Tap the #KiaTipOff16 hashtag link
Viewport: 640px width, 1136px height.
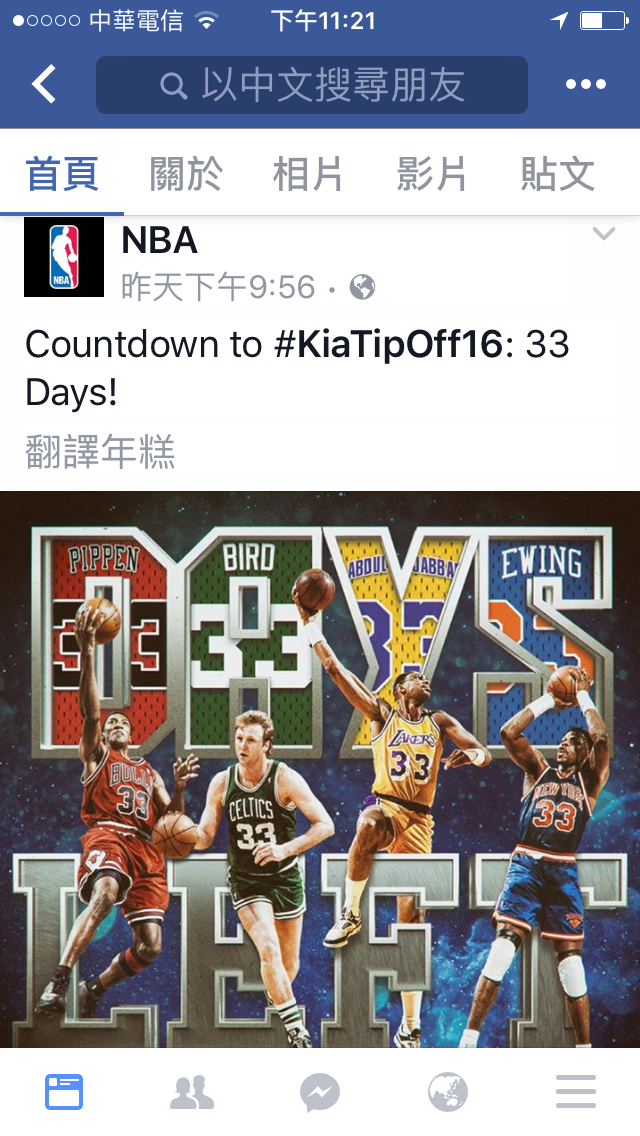pyautogui.click(x=388, y=343)
